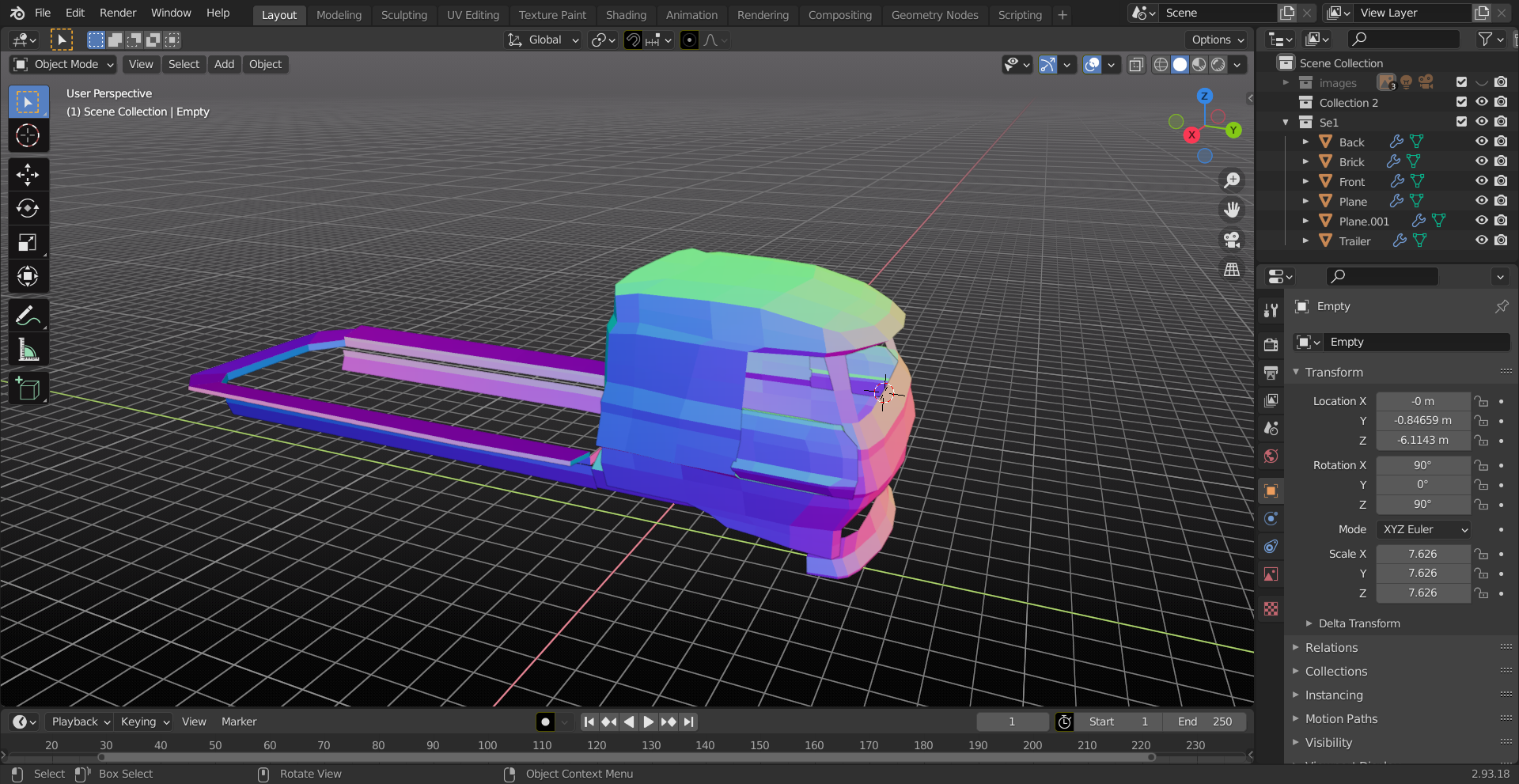
Task: Open the Scene properties tab
Action: [1271, 428]
